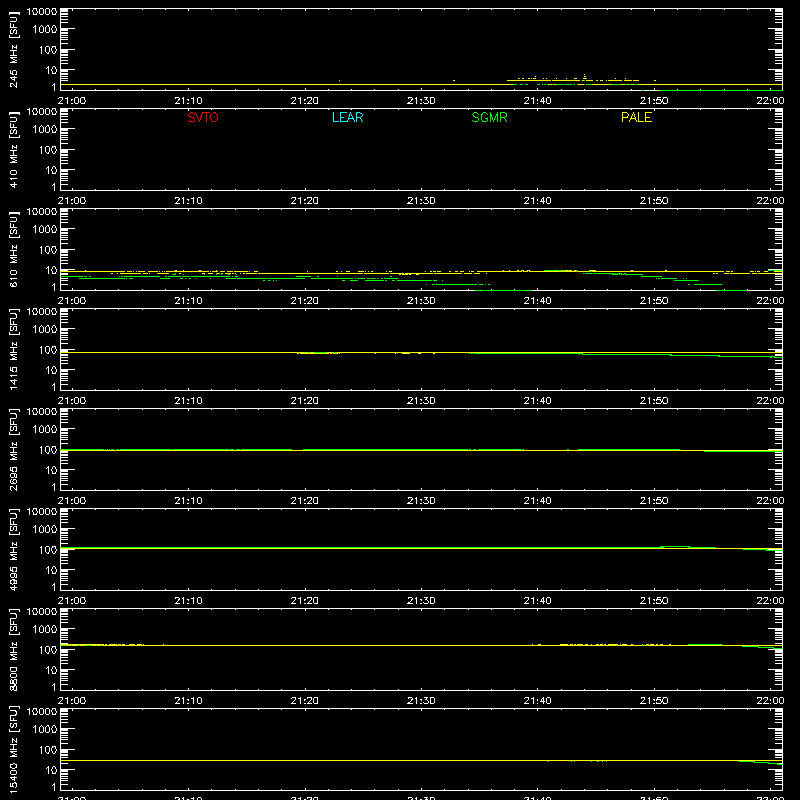Click the yellow PALE legend label
The height and width of the screenshot is (800, 800).
coord(636,117)
